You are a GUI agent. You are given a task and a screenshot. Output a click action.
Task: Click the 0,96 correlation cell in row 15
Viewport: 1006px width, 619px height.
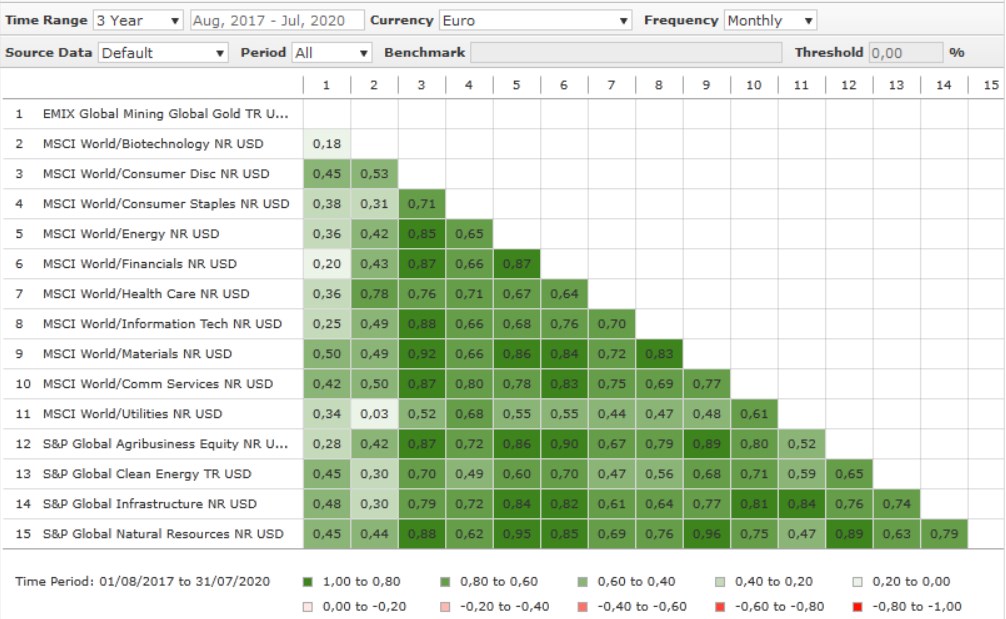pos(706,534)
